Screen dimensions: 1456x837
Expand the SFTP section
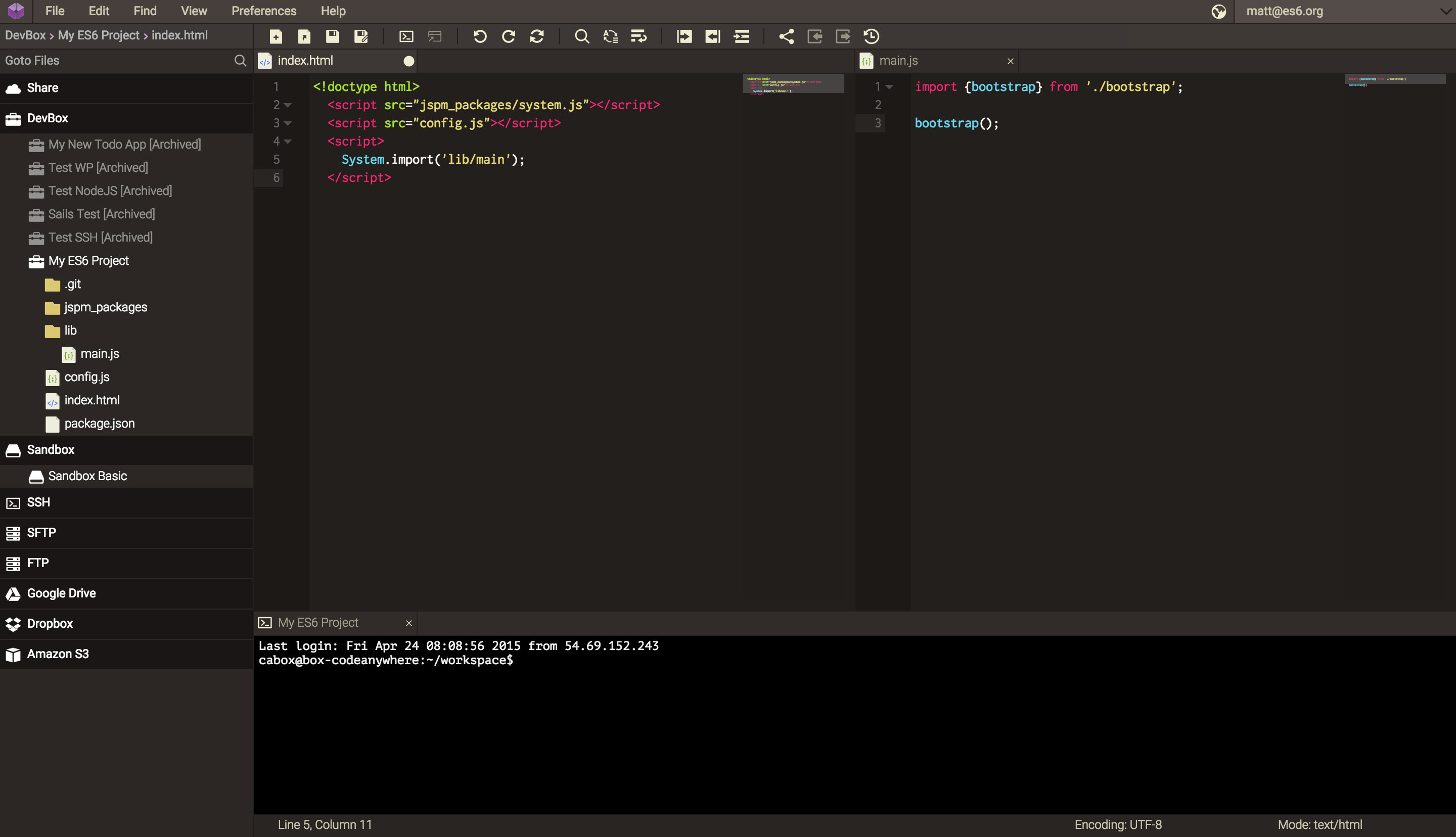(x=126, y=533)
